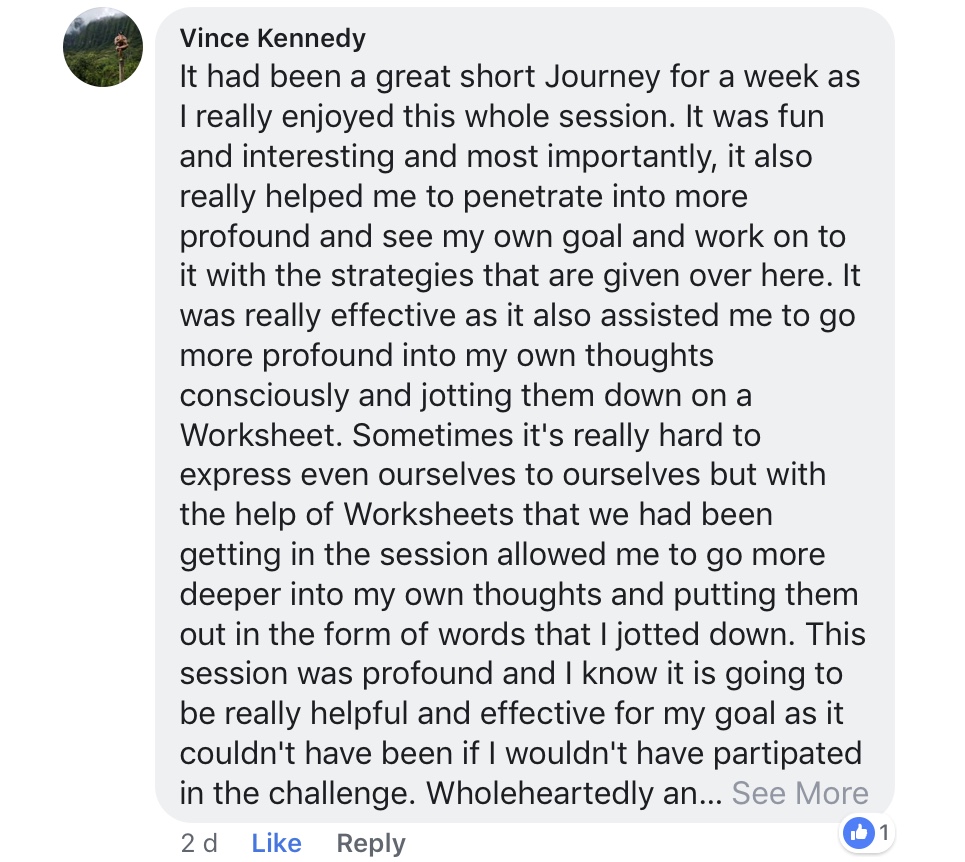Open the Vince Kennedy name link
The width and height of the screenshot is (965, 862).
point(273,38)
